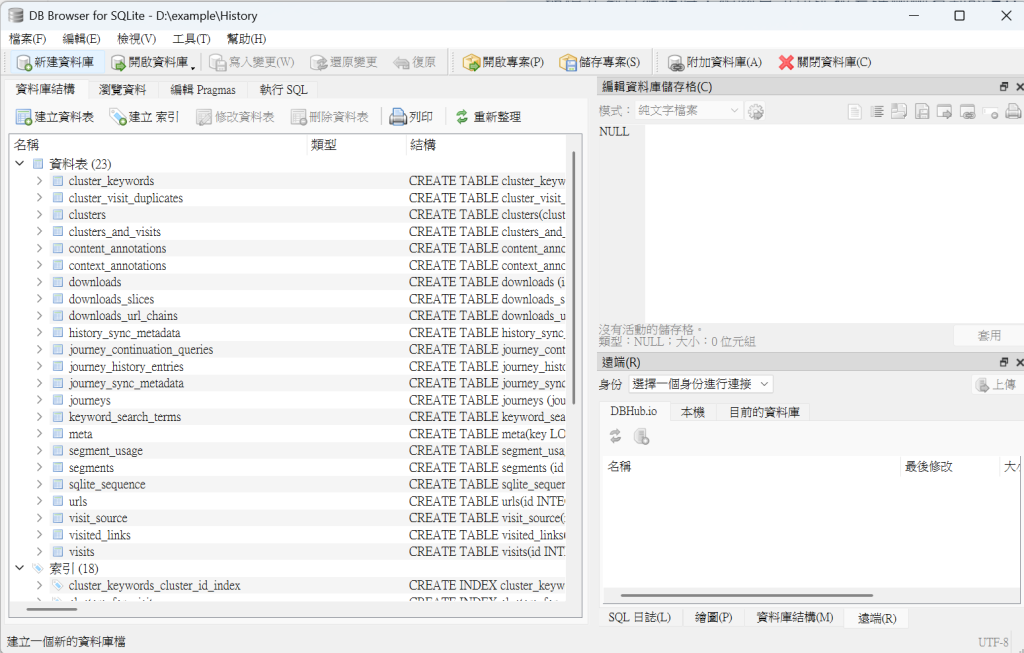This screenshot has width=1024, height=653.
Task: Click the 開啟資料庫 toolbar button
Action: (x=150, y=62)
